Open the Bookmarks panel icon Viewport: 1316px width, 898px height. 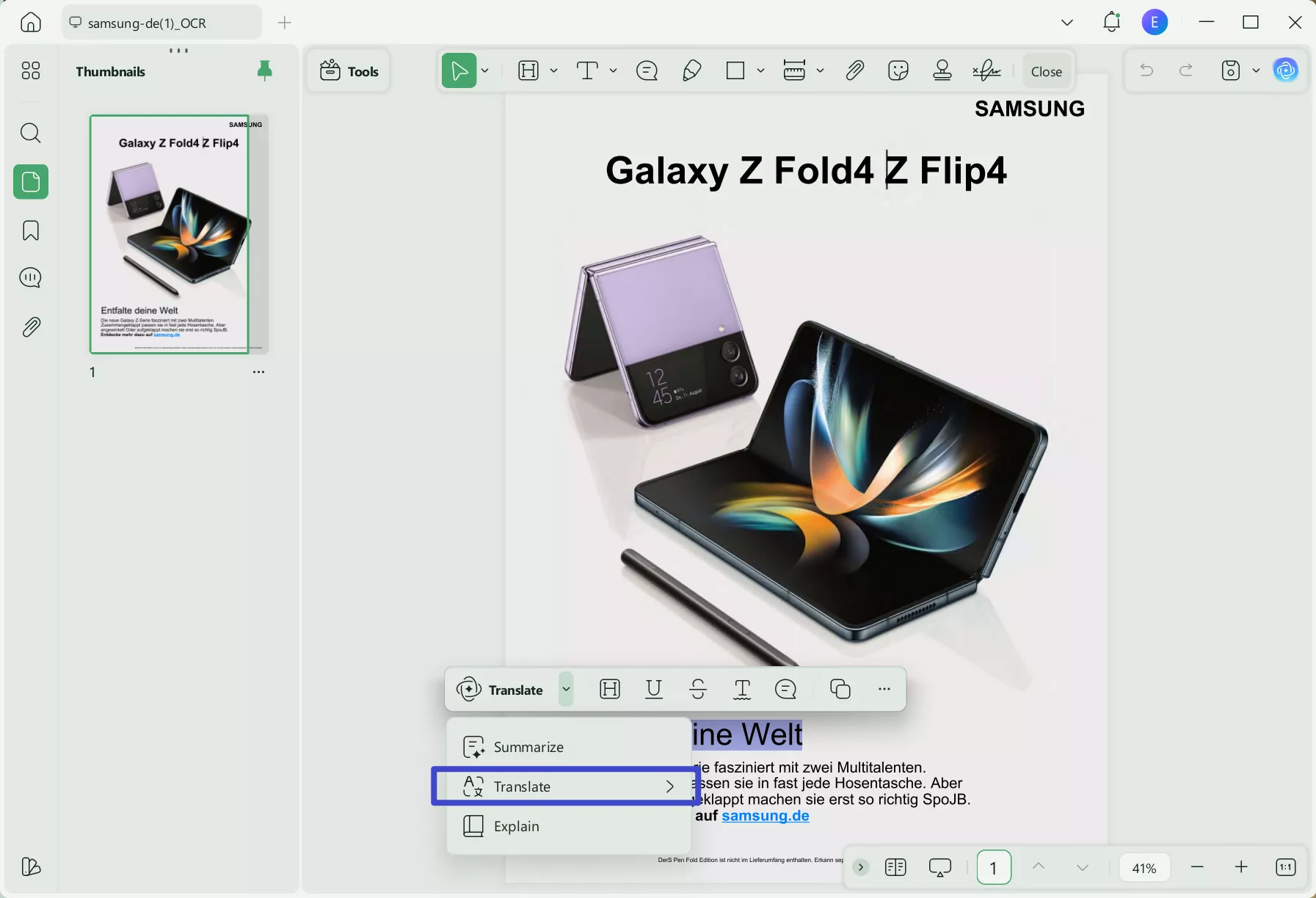31,230
